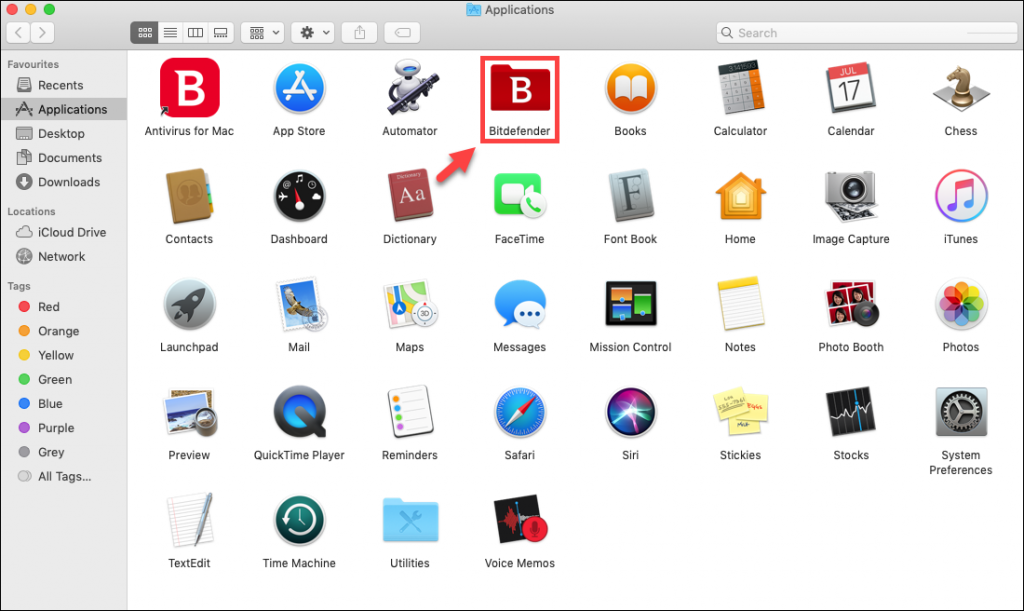Switch to list view
1024x611 pixels.
coord(170,33)
